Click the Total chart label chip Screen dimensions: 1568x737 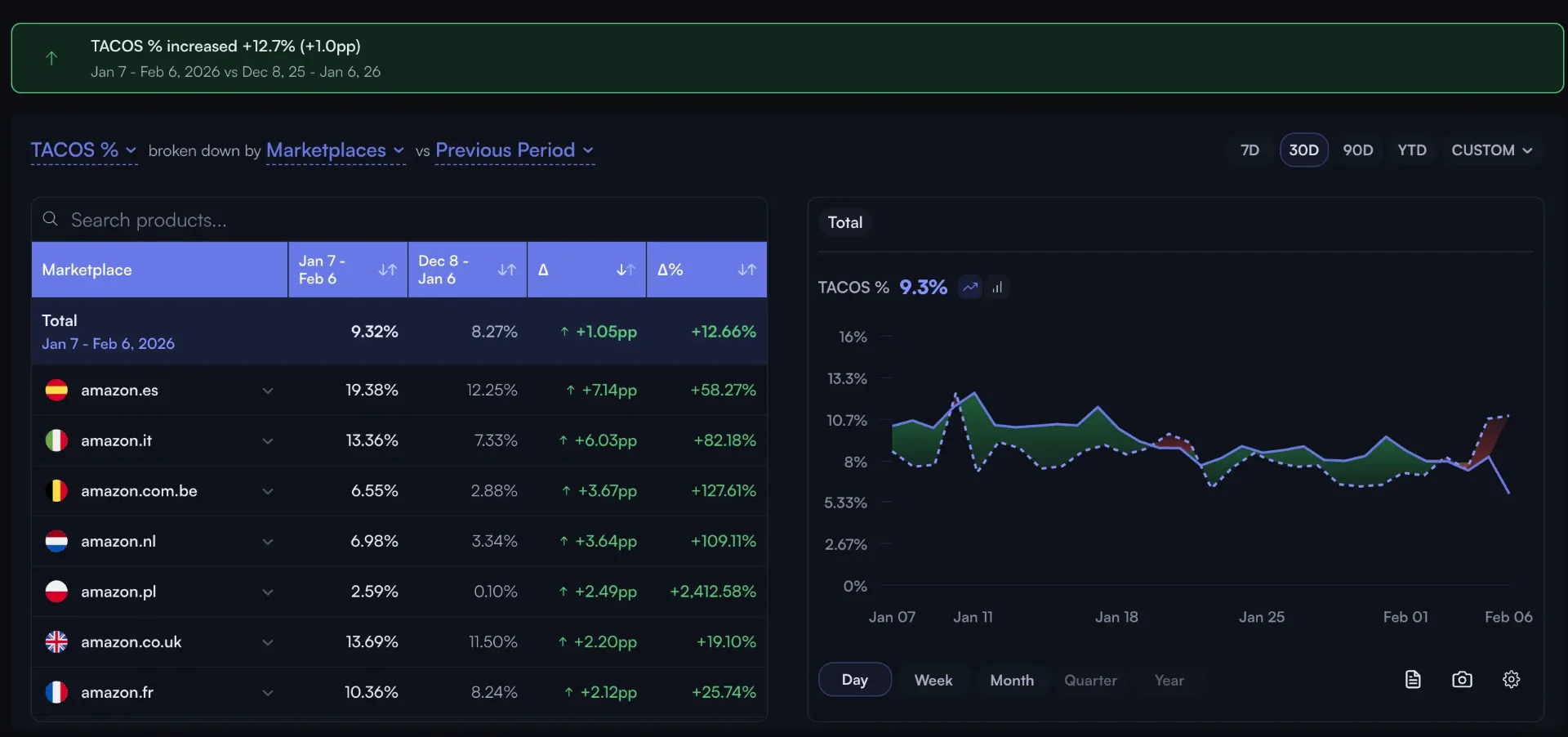844,222
